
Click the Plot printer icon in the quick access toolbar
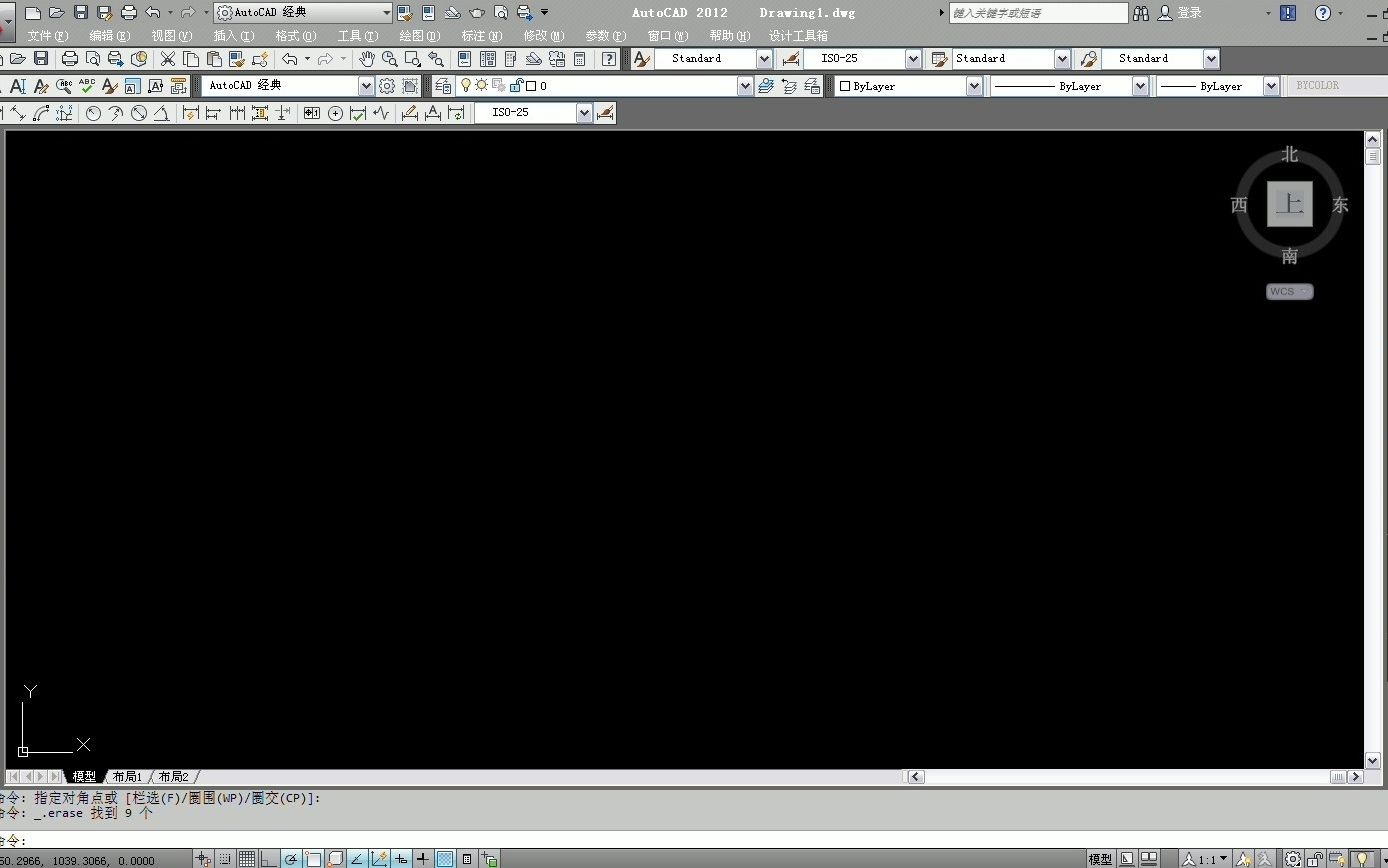[129, 13]
